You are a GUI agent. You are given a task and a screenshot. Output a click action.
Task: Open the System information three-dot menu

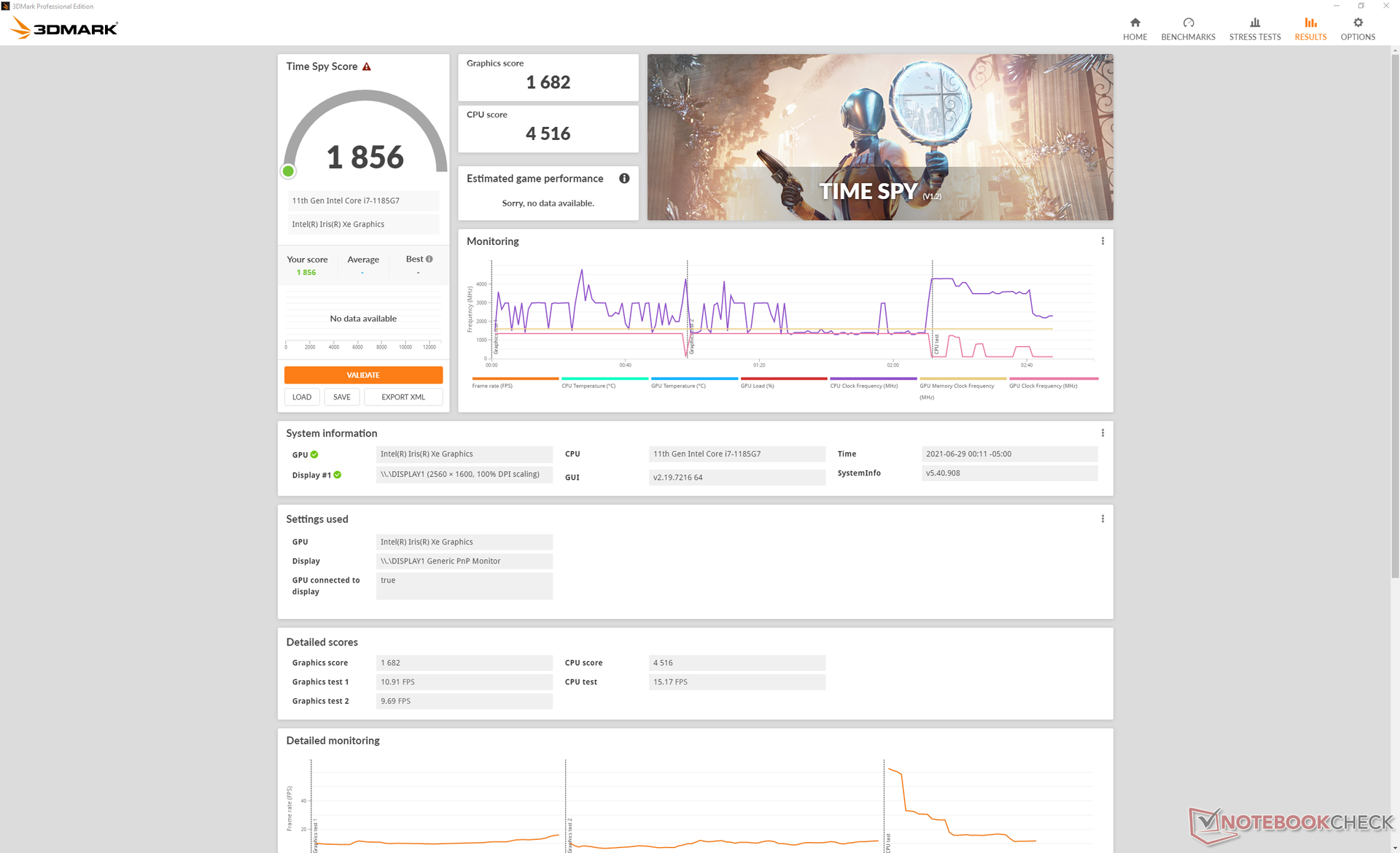pos(1102,433)
